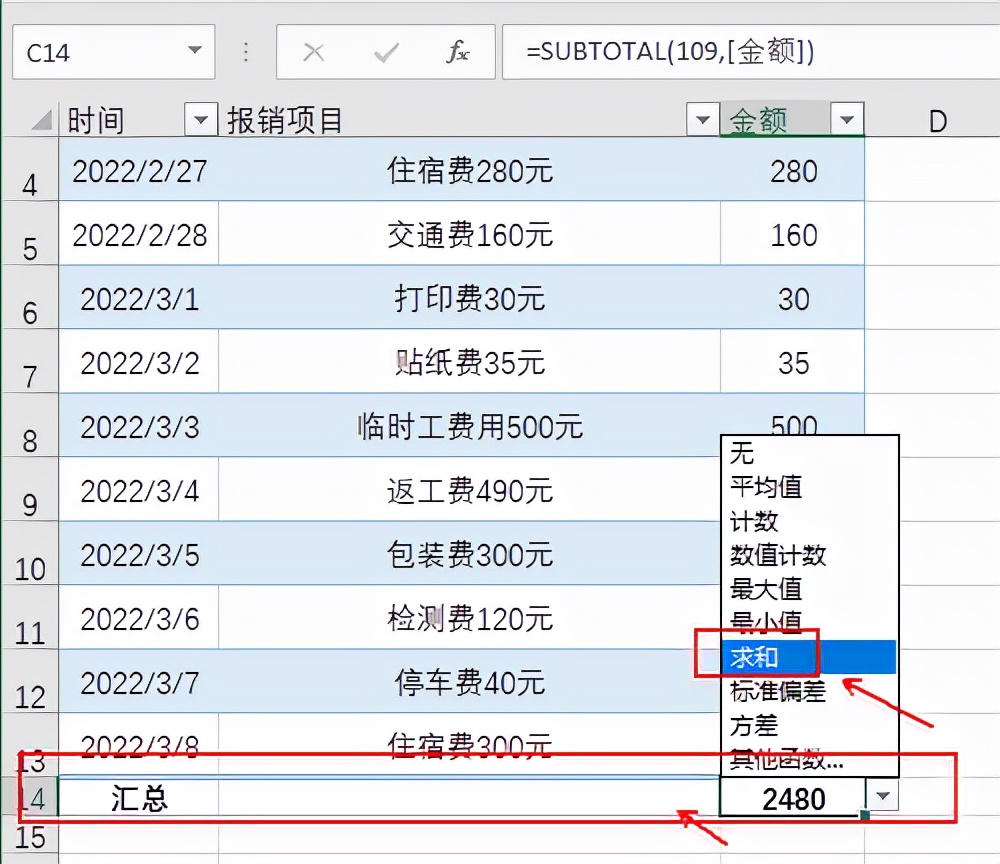Select row 11 header

click(x=29, y=618)
